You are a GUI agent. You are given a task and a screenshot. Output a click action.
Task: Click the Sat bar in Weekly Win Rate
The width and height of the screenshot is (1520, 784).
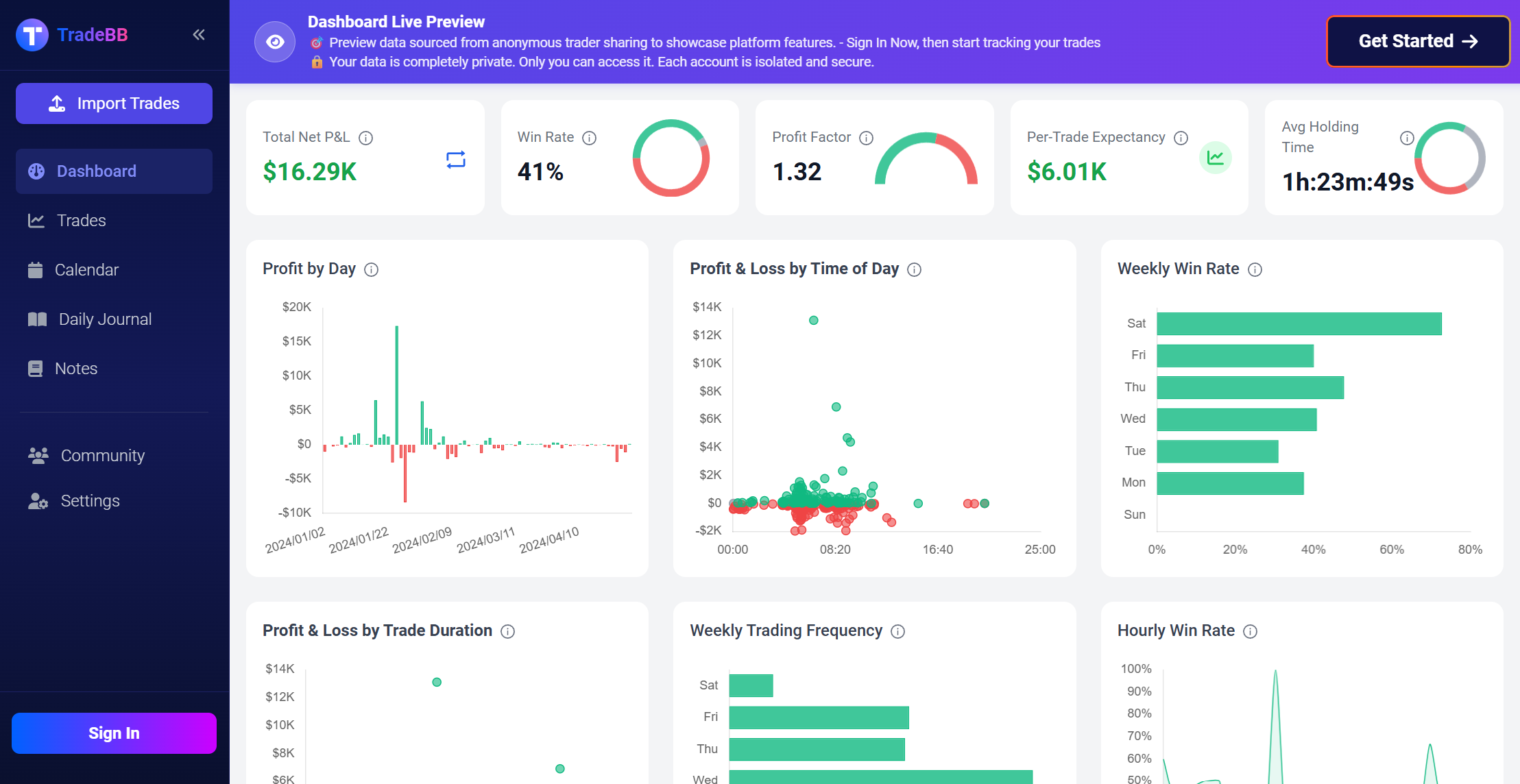click(x=1299, y=323)
